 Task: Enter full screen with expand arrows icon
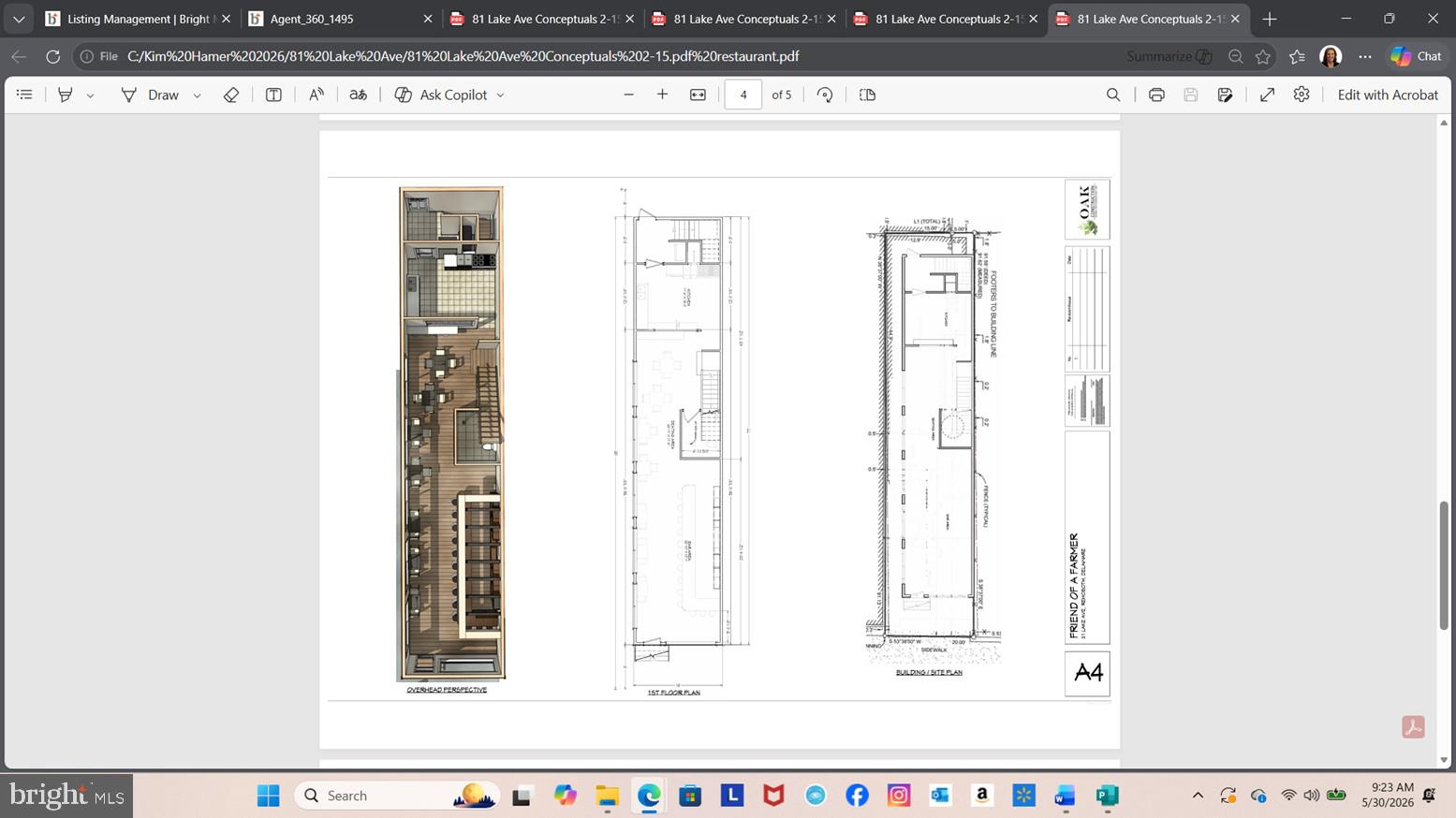click(x=1267, y=95)
